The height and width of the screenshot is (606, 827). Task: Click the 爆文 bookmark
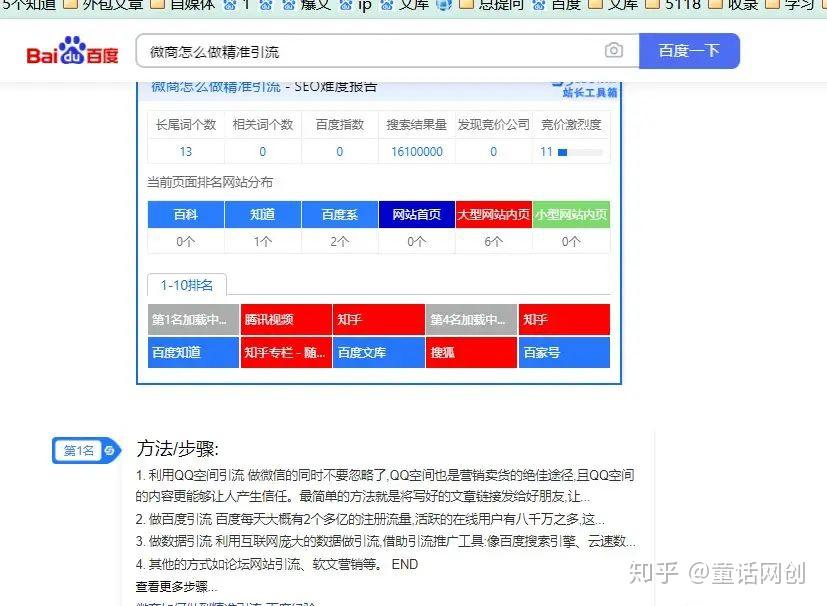pos(306,5)
